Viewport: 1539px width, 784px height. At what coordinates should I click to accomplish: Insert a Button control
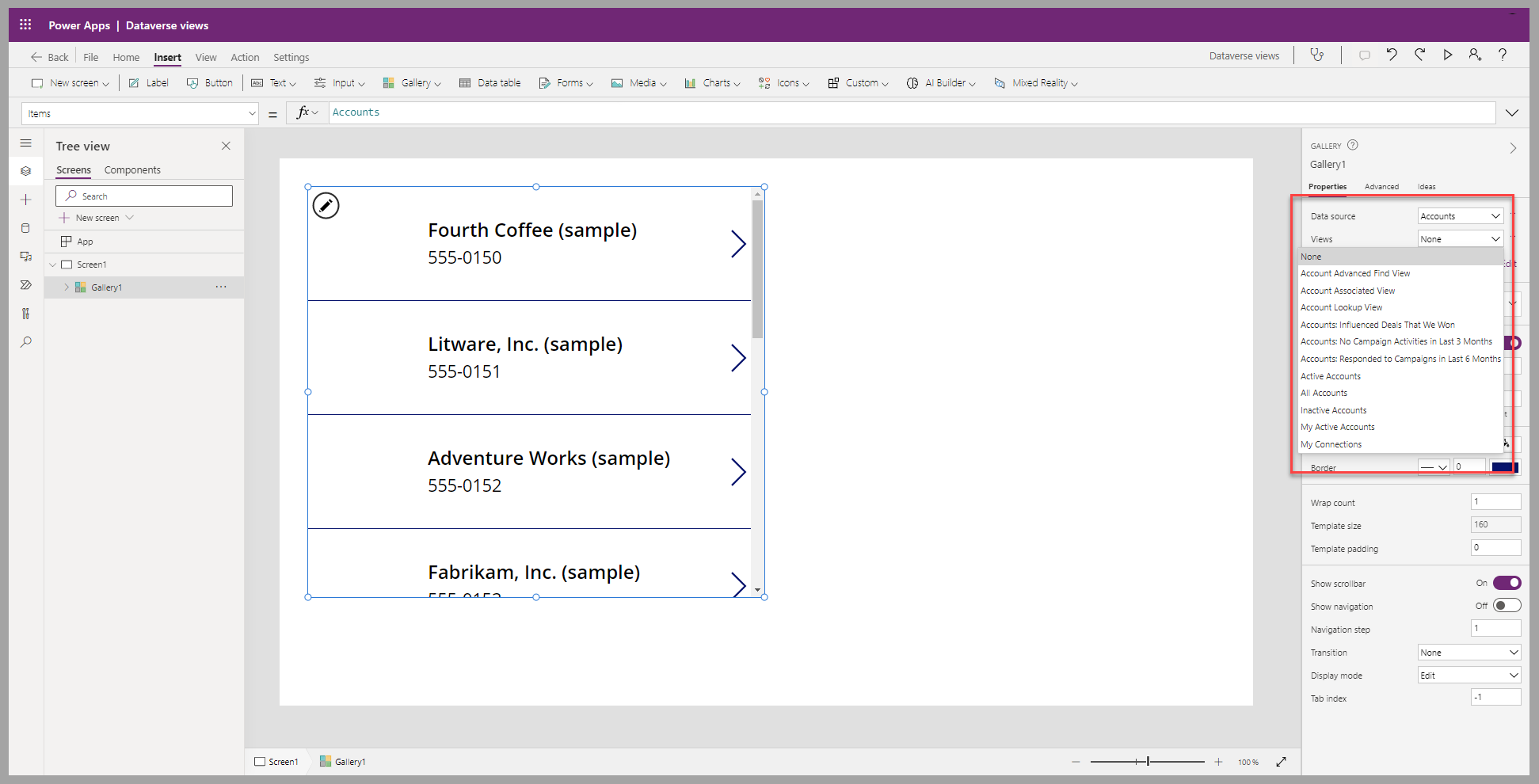[210, 82]
